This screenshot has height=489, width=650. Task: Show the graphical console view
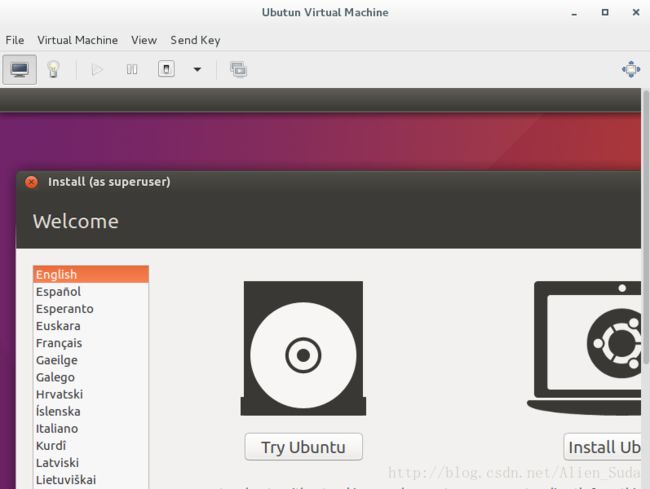point(19,70)
